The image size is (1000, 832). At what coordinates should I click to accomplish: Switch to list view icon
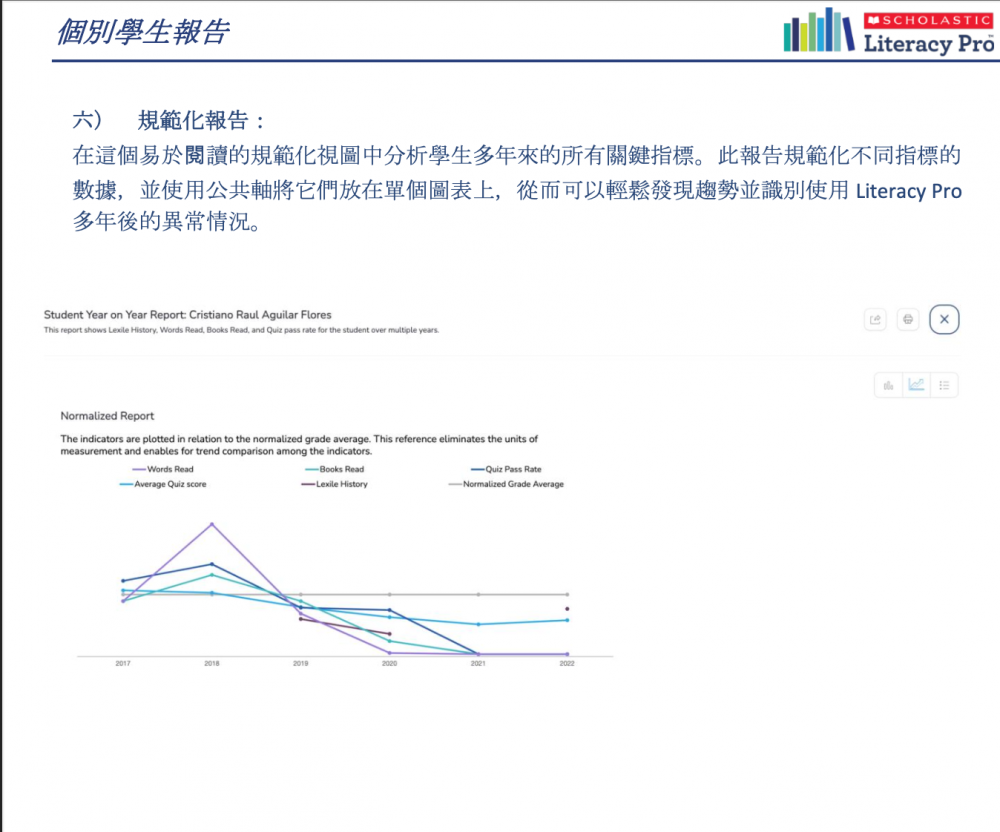pyautogui.click(x=944, y=385)
